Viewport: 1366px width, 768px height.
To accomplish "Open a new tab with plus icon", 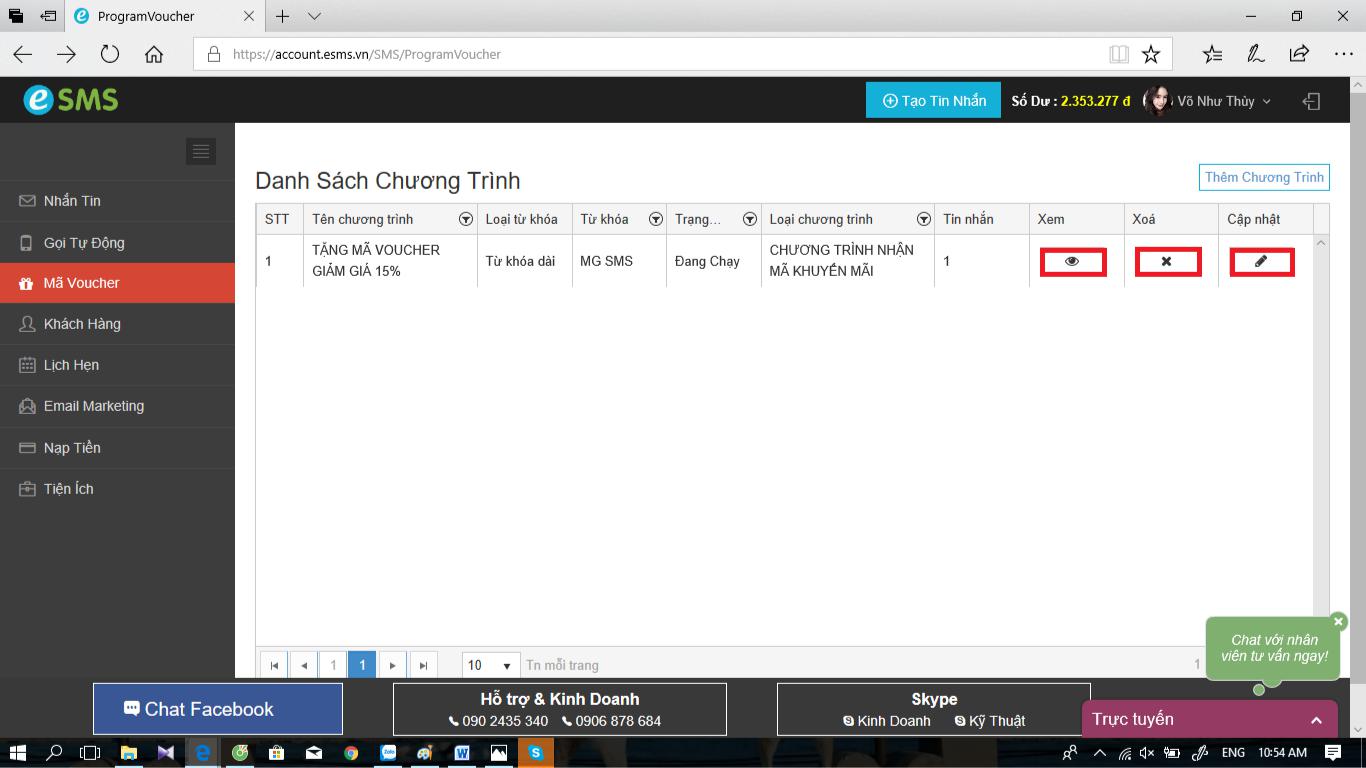I will pos(283,16).
